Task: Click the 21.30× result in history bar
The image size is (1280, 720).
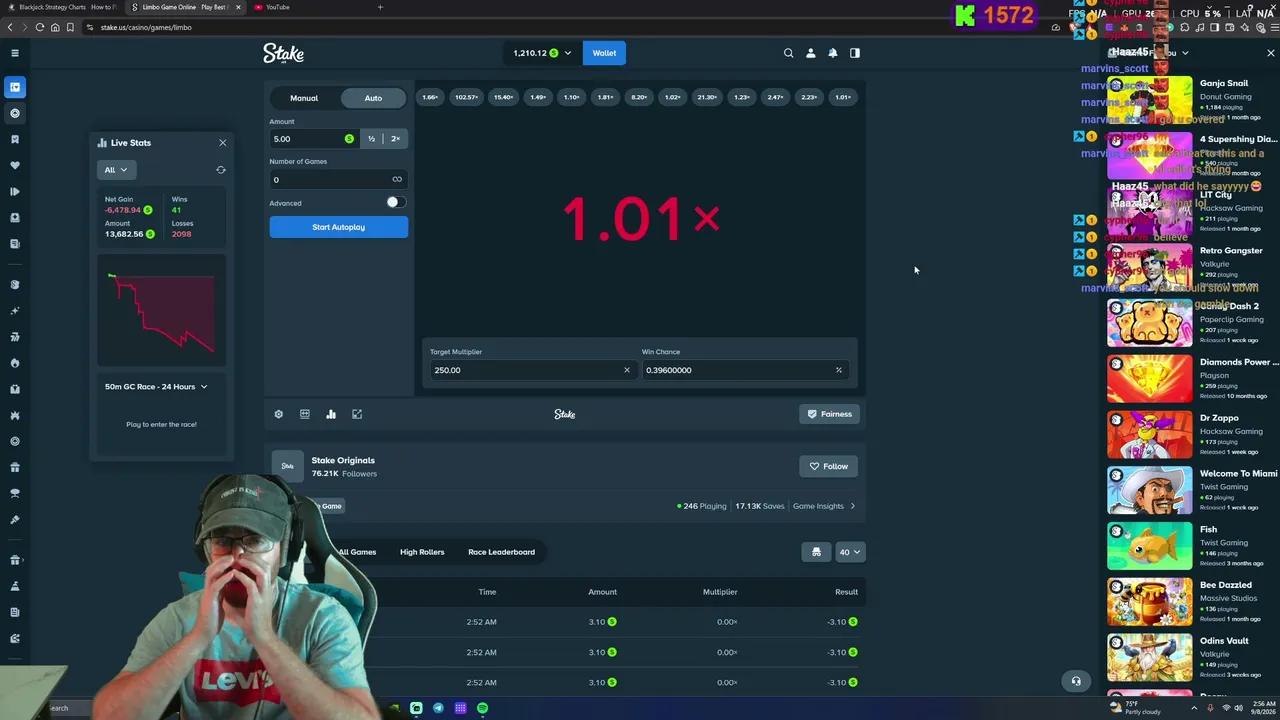Action: point(707,97)
